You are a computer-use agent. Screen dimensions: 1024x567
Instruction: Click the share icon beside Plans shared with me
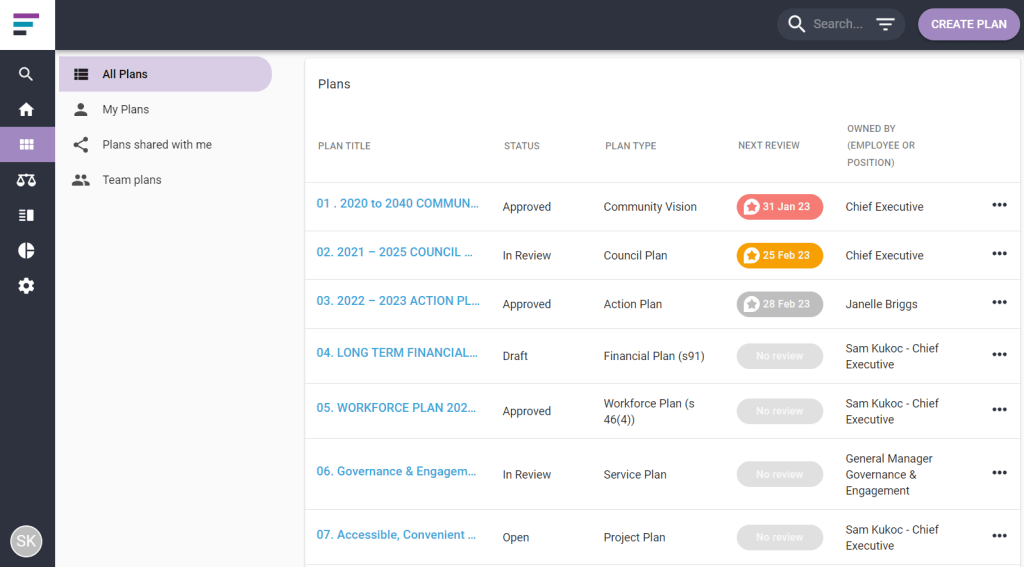coord(81,144)
